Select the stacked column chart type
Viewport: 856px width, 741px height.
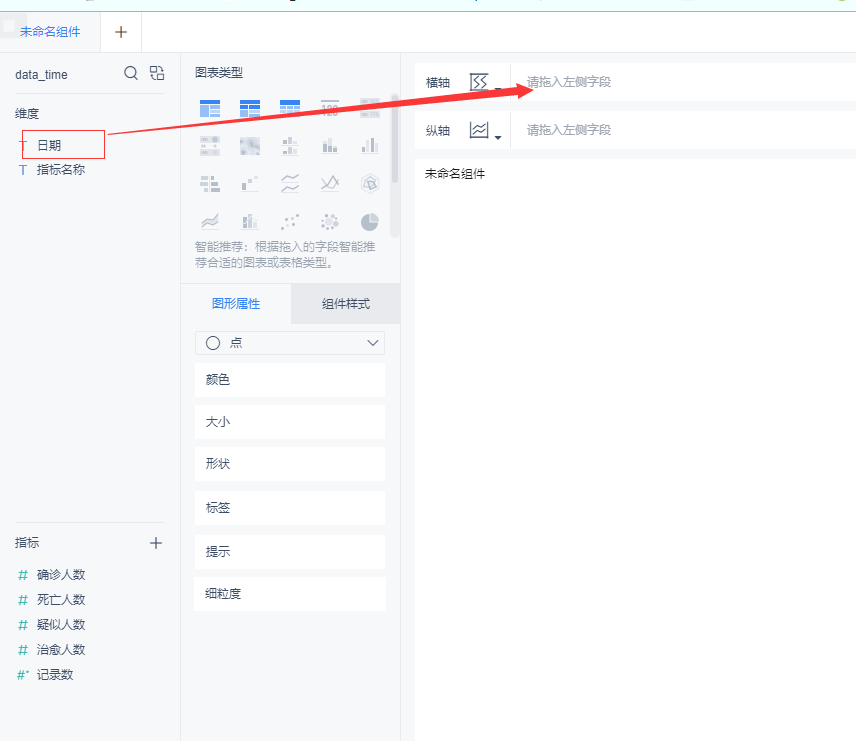coord(330,146)
